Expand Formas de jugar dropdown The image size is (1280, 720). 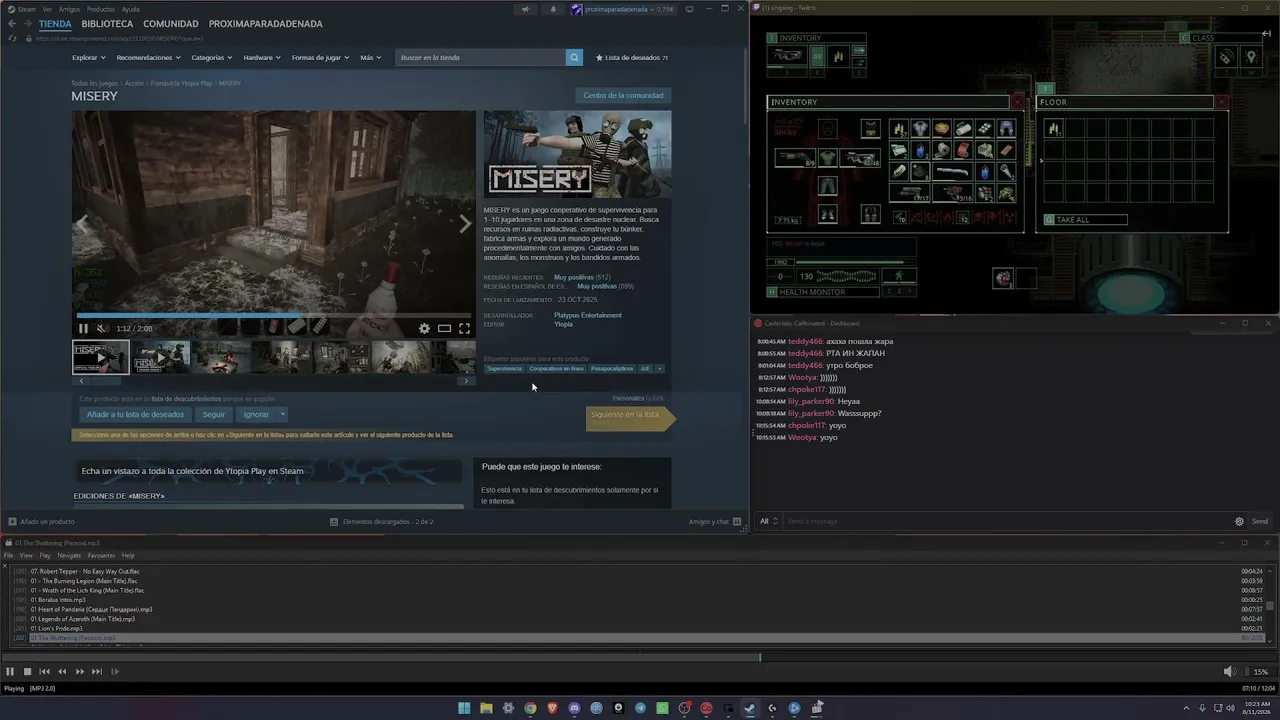320,58
